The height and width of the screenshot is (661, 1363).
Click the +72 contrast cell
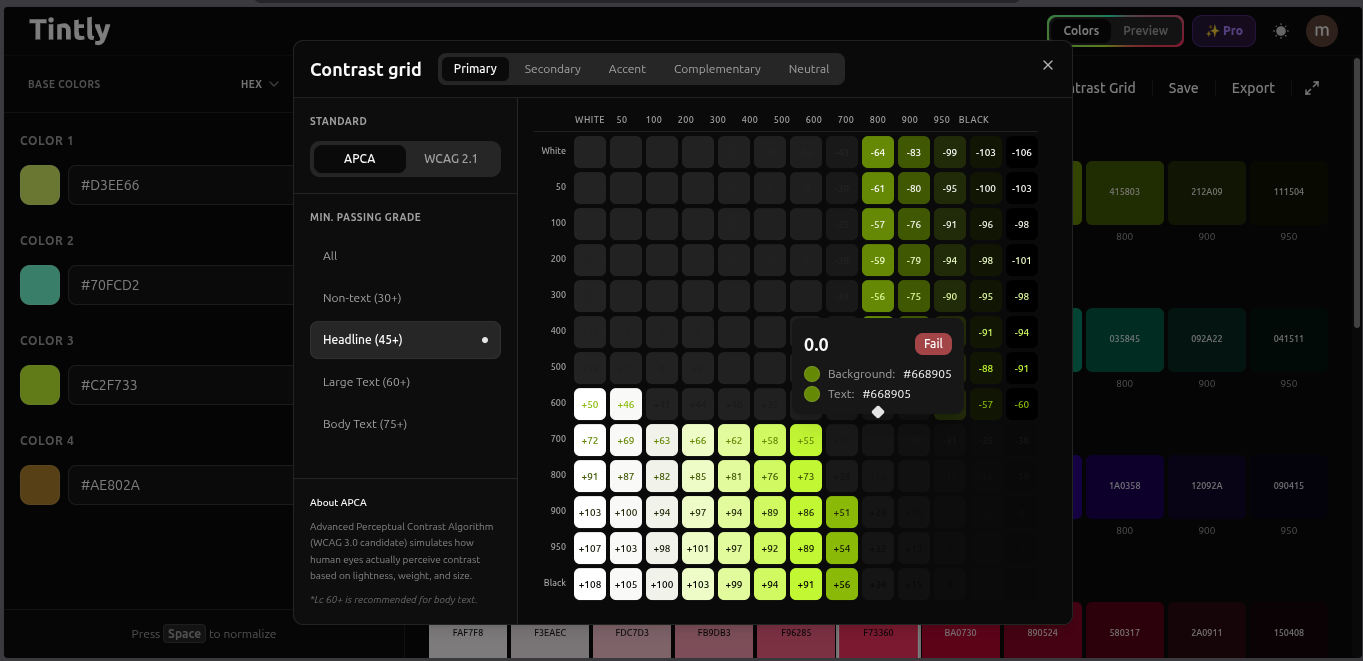tap(590, 440)
